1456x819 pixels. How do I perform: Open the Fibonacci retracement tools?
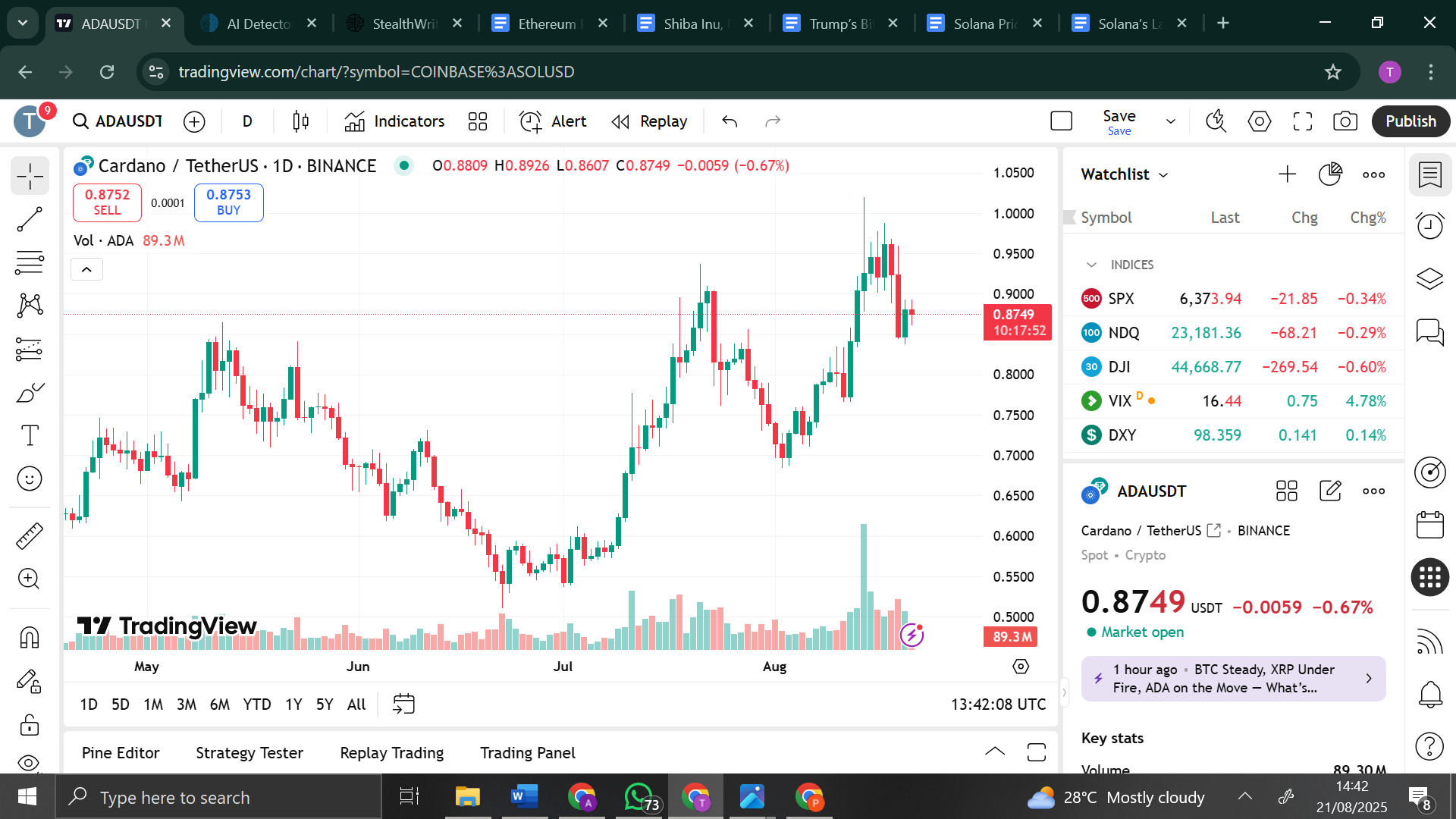click(x=30, y=263)
